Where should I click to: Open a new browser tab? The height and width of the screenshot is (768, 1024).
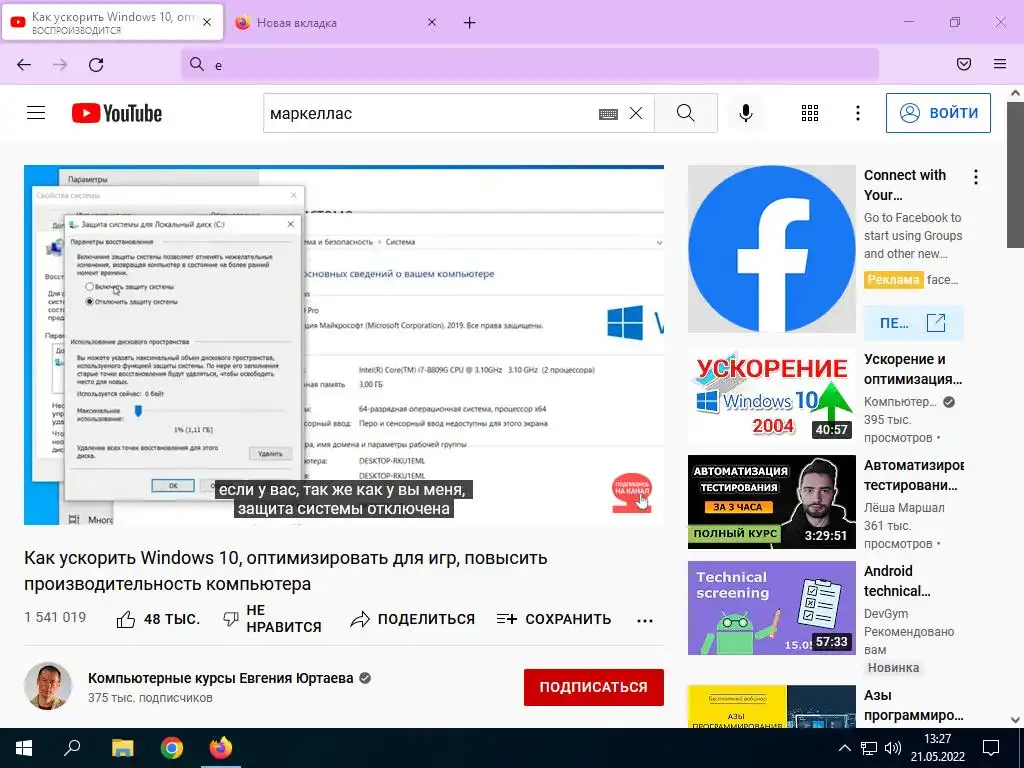[x=470, y=23]
